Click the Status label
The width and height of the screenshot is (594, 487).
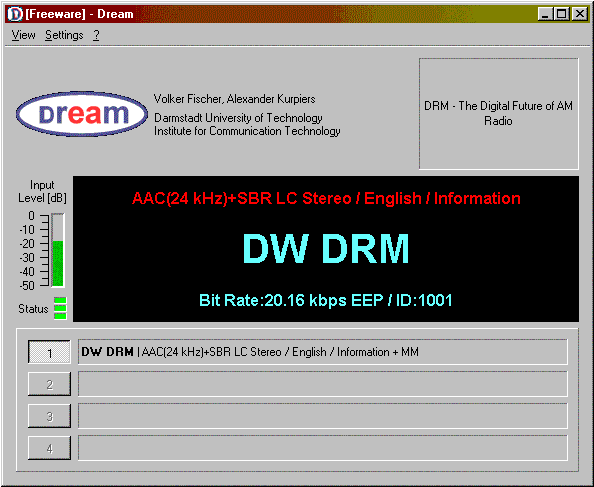pos(33,309)
